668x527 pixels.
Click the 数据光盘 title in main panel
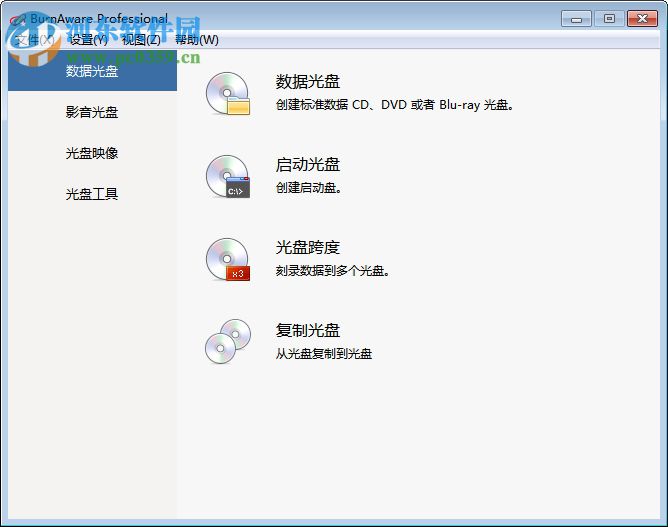coord(308,82)
